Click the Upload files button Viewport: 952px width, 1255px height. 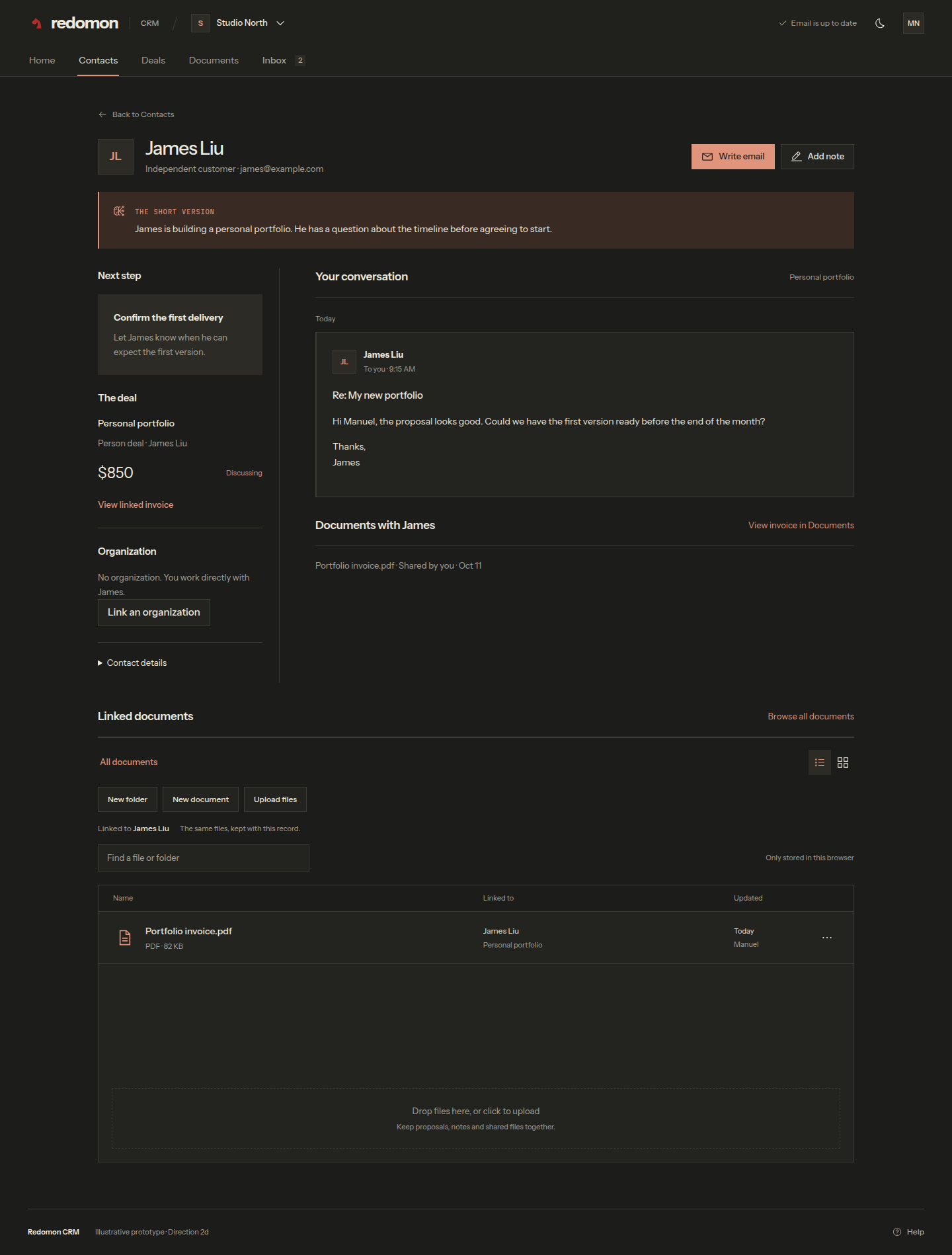pyautogui.click(x=275, y=799)
